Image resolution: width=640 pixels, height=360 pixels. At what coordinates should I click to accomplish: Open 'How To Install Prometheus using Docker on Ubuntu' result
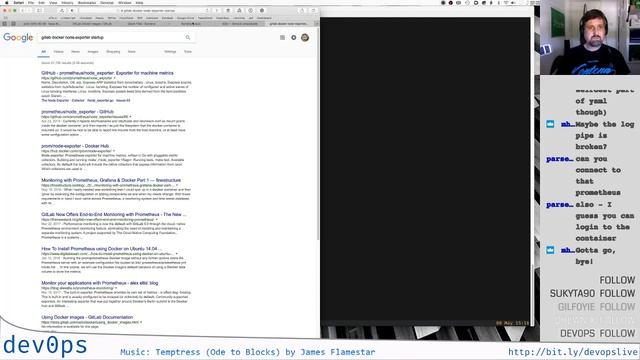[101, 249]
